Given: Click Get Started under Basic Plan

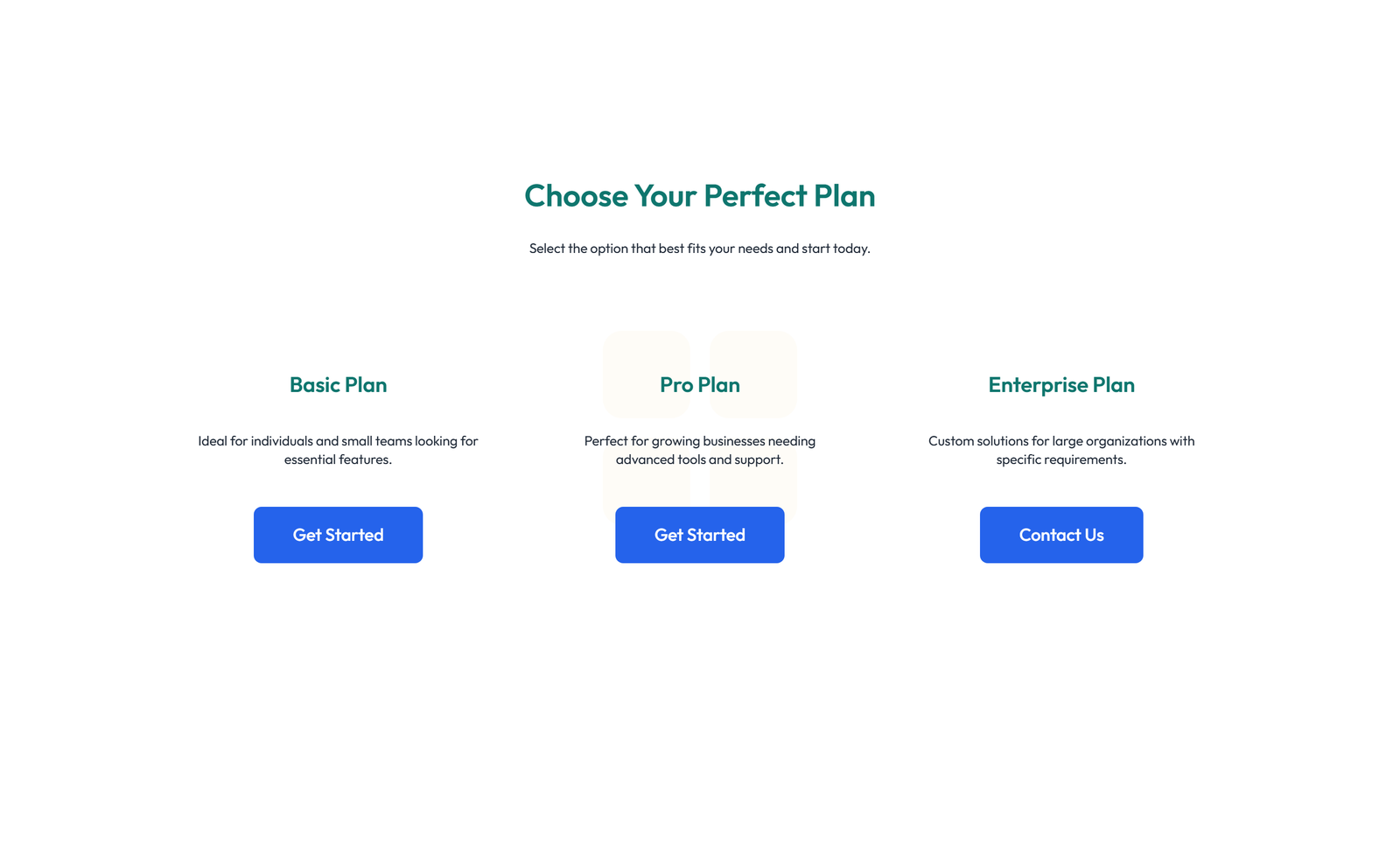Looking at the screenshot, I should click(x=338, y=535).
